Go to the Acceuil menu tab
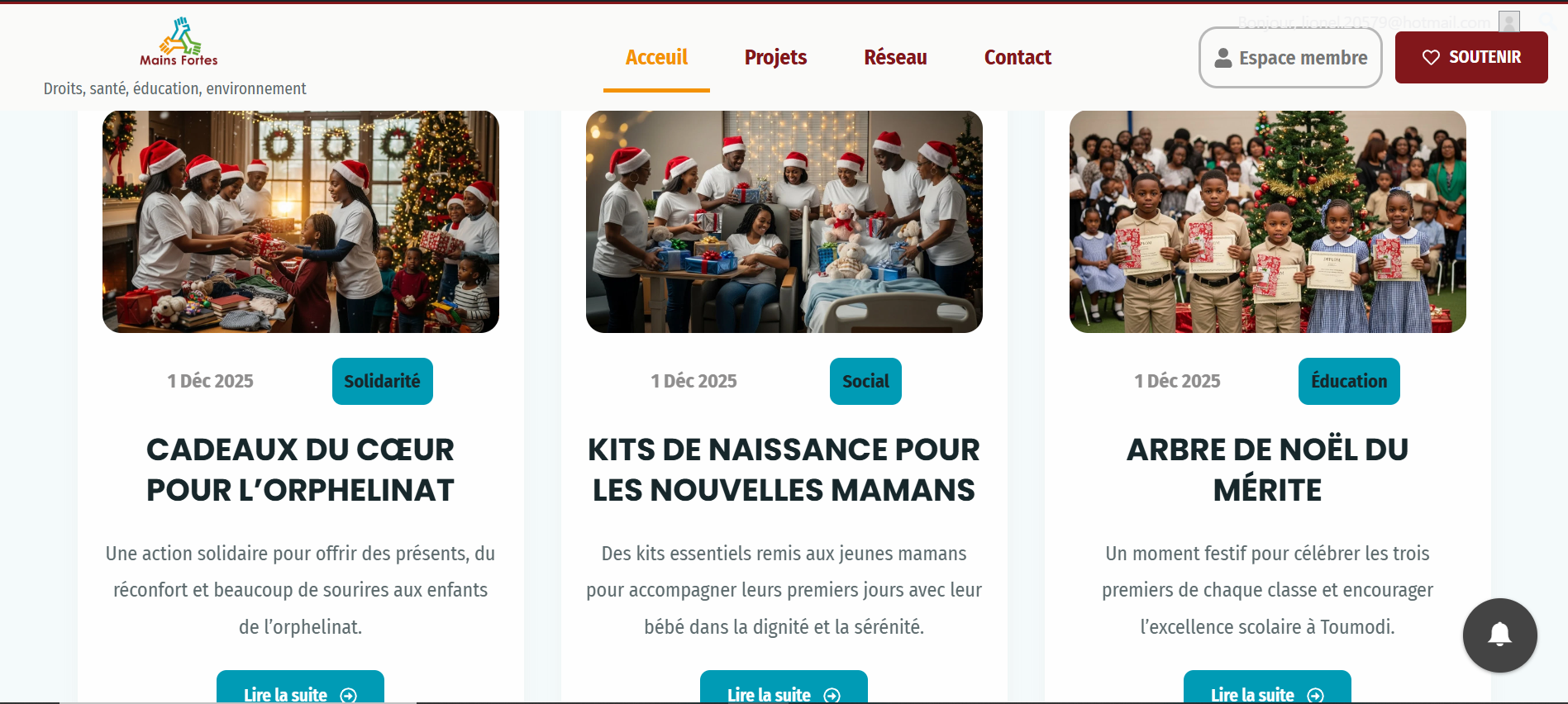The height and width of the screenshot is (704, 1568). pos(656,57)
